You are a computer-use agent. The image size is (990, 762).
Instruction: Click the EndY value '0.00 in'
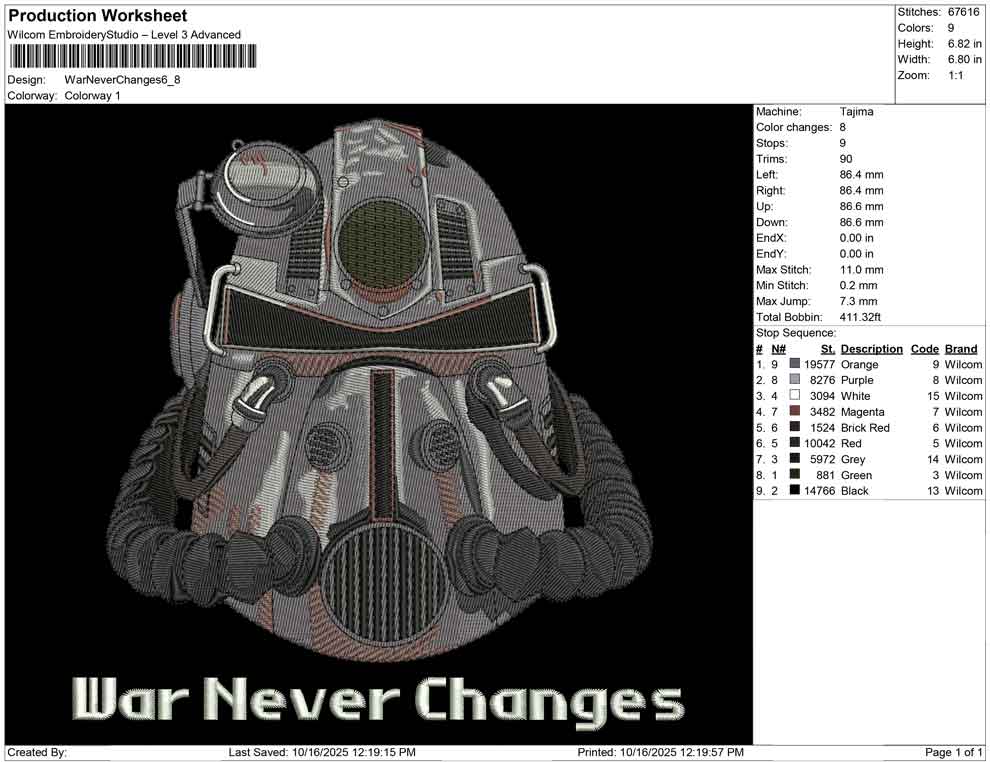(857, 254)
